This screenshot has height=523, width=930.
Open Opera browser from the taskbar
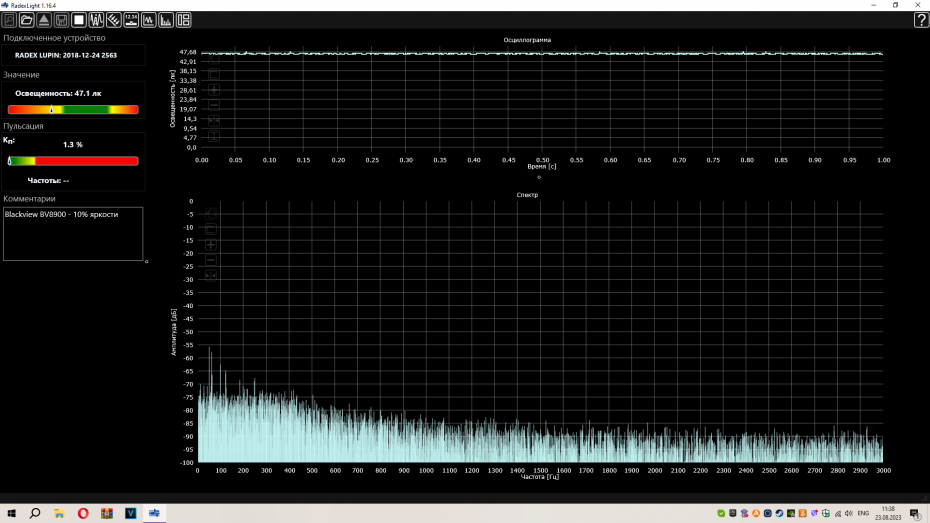83,513
